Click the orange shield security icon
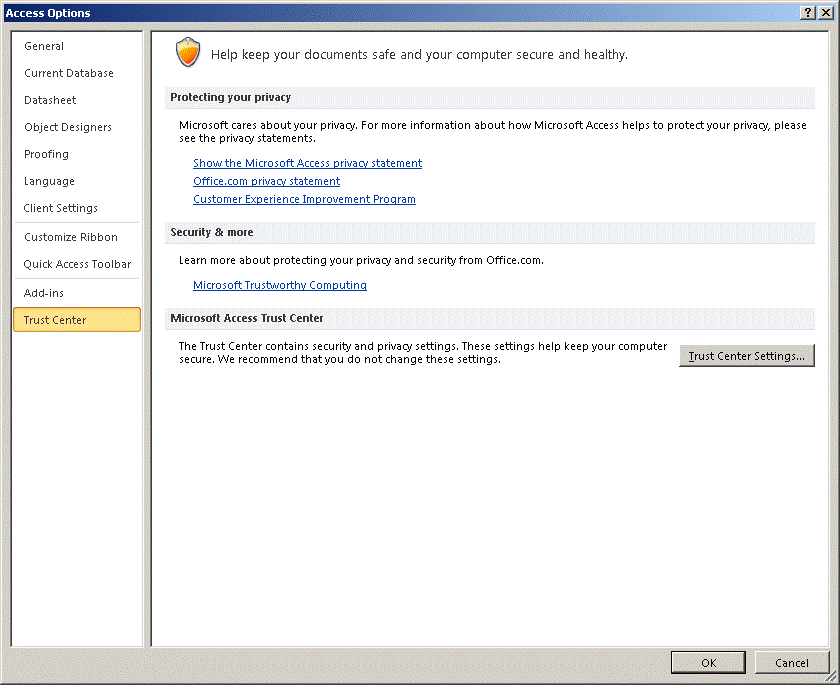The height and width of the screenshot is (685, 840). 188,52
